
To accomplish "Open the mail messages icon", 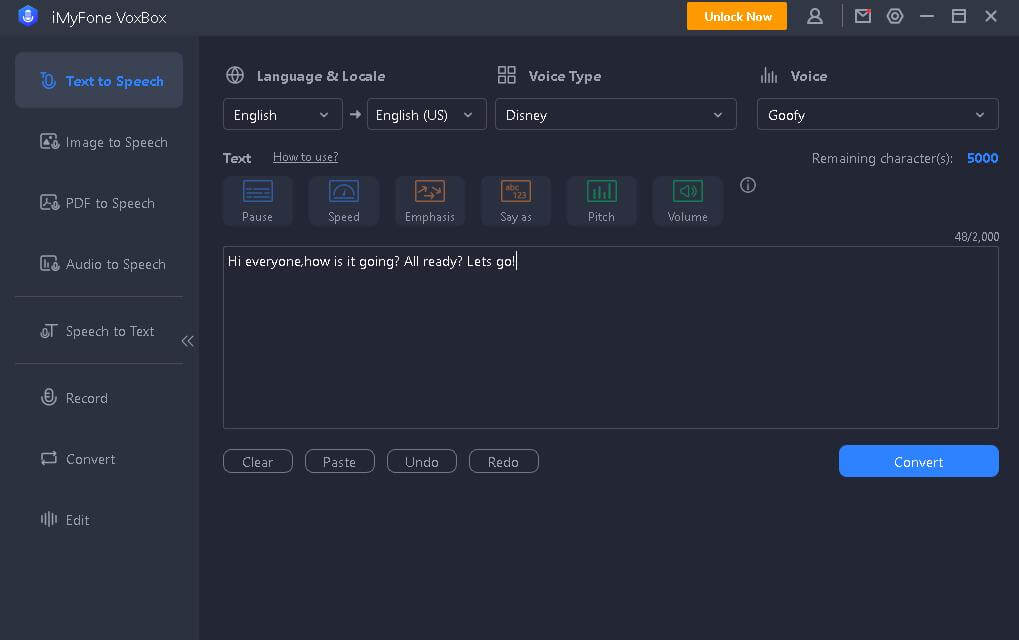I will [x=862, y=16].
